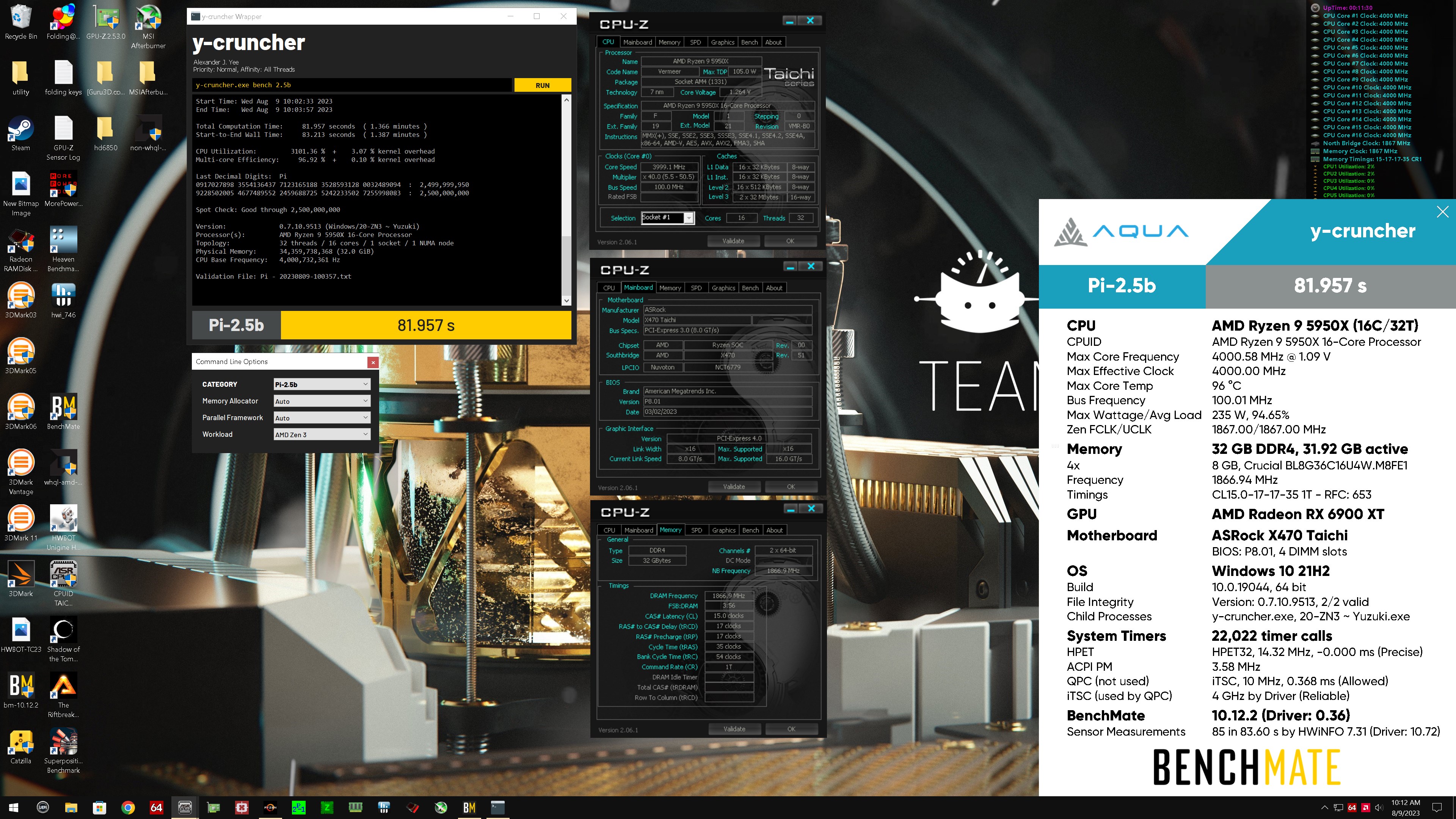This screenshot has height=819, width=1456.
Task: Click the y-cruncher command line input field
Action: (351, 85)
